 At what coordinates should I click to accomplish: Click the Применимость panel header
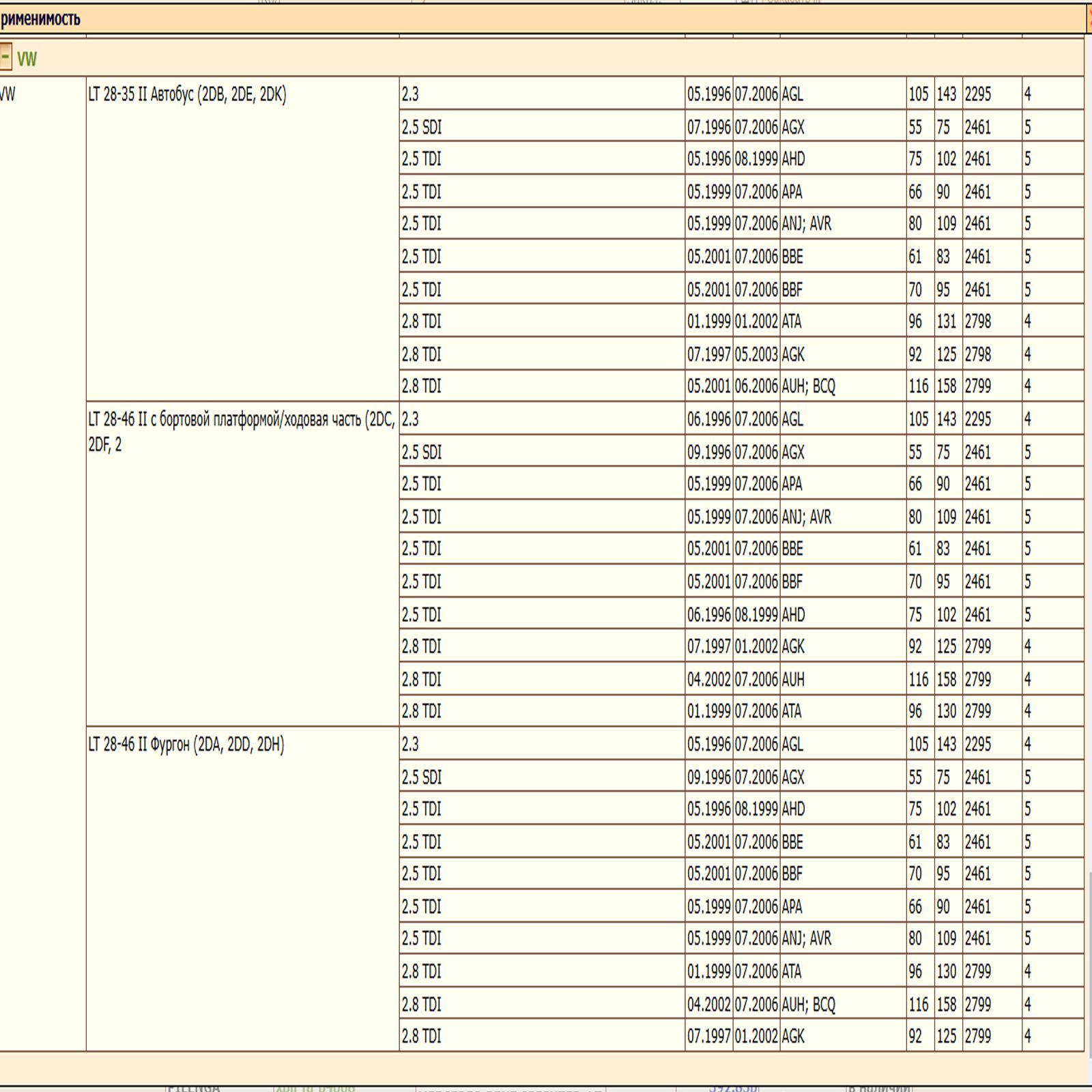pos(41,19)
